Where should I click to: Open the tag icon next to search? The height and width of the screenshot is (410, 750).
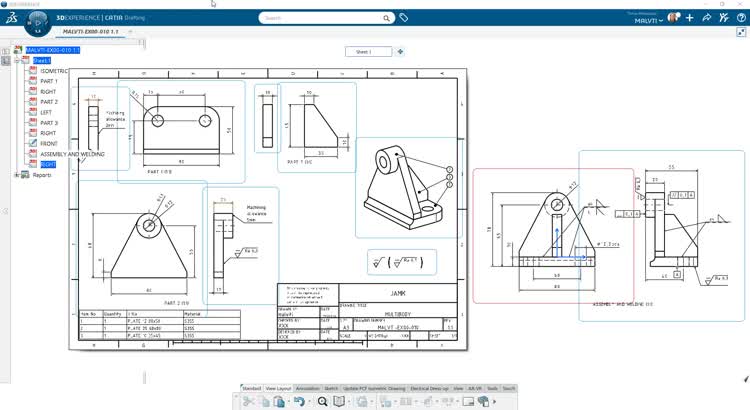point(404,18)
